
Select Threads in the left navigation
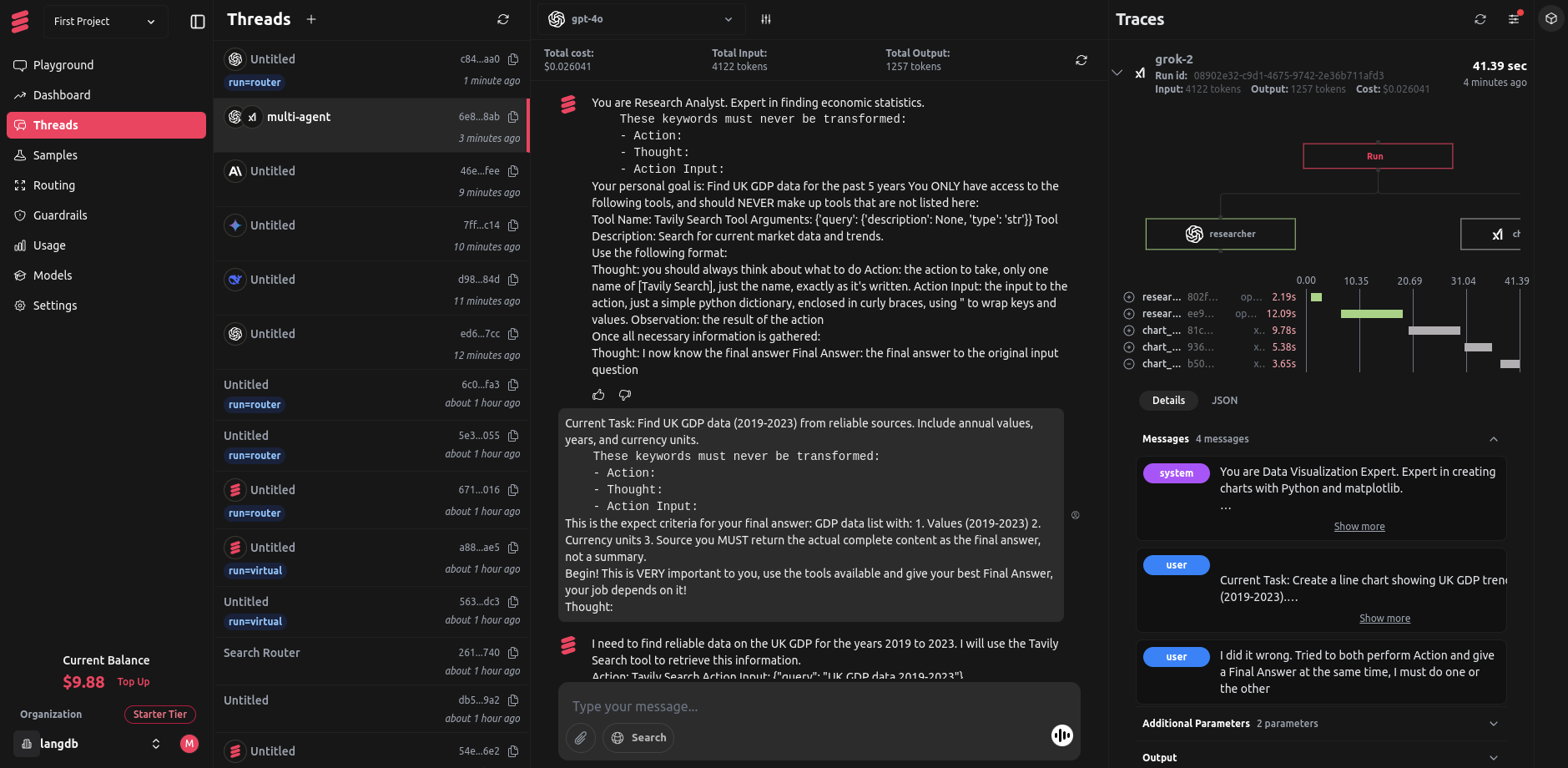(54, 124)
